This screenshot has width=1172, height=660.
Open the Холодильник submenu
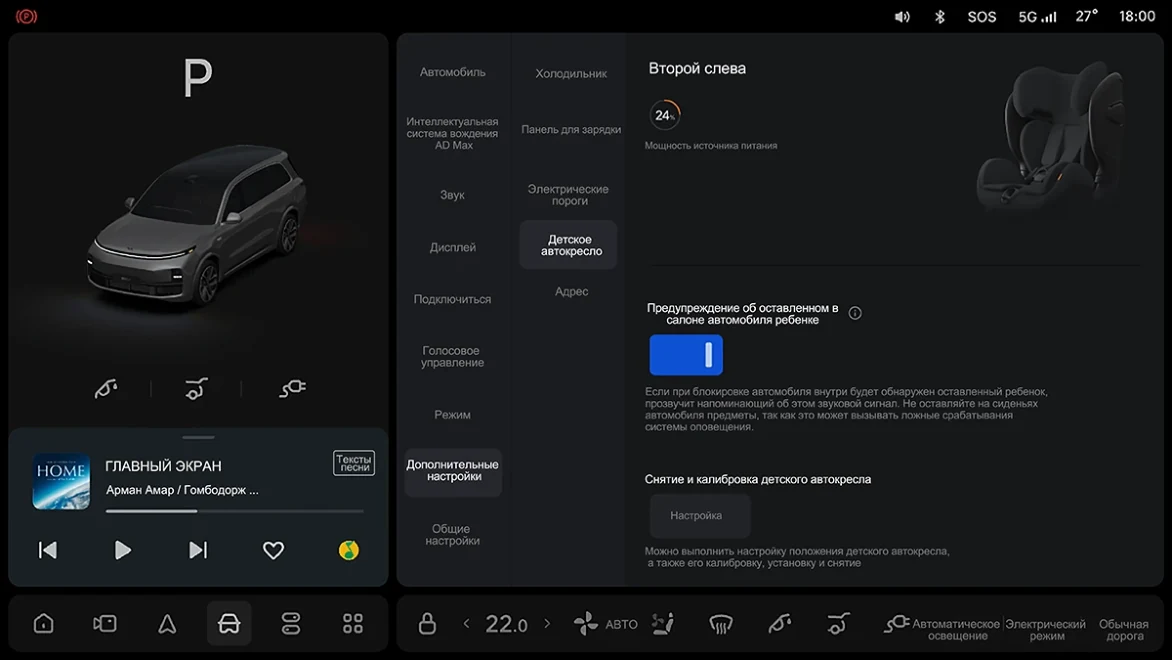tap(571, 74)
